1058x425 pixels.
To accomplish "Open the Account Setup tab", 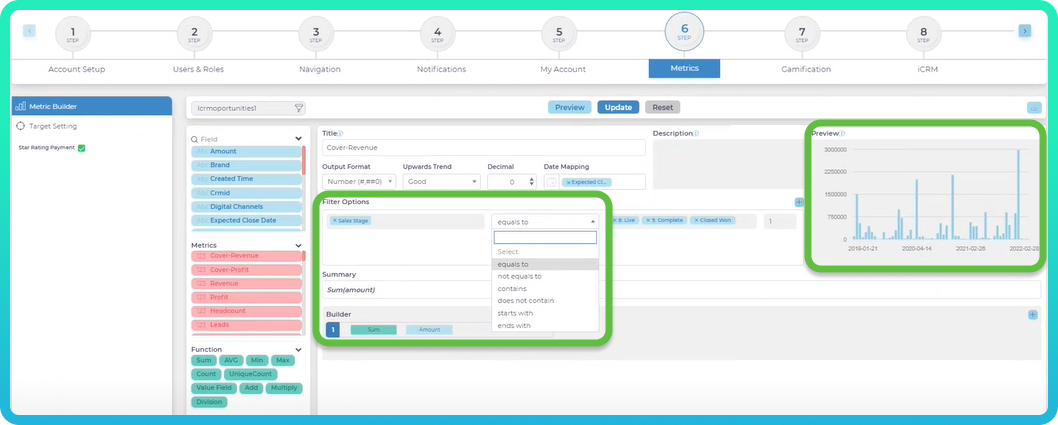I will (x=76, y=69).
